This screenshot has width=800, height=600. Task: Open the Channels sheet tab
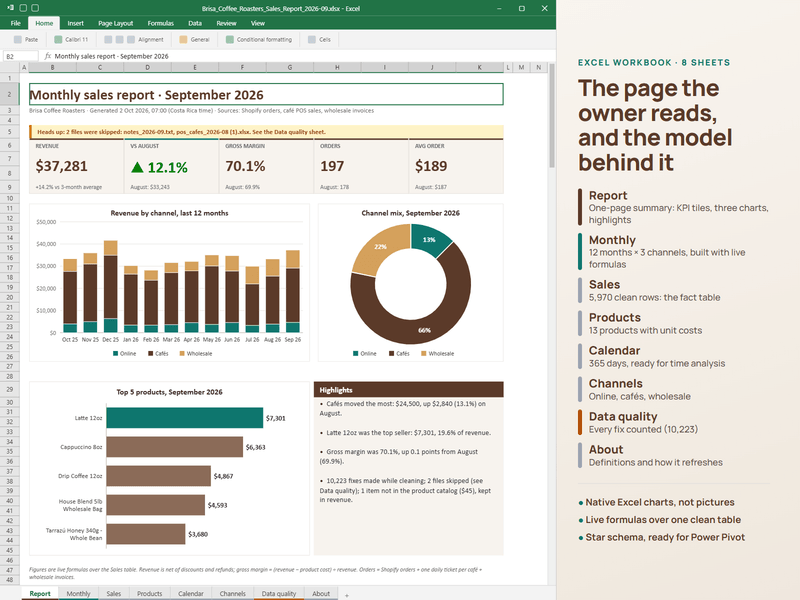233,593
